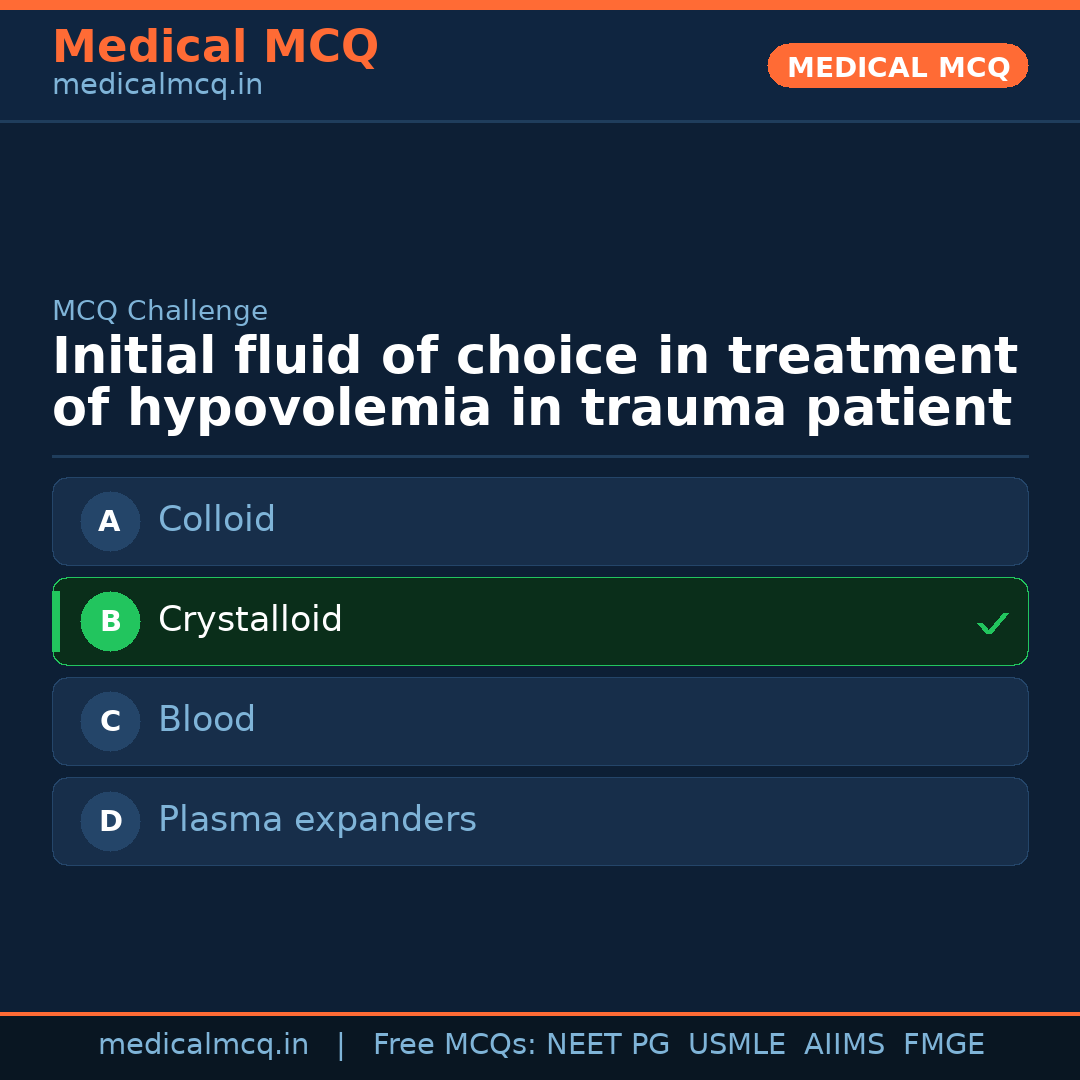The height and width of the screenshot is (1080, 1080).
Task: Expand the Crystalloid answer row
Action: pyautogui.click(x=540, y=621)
